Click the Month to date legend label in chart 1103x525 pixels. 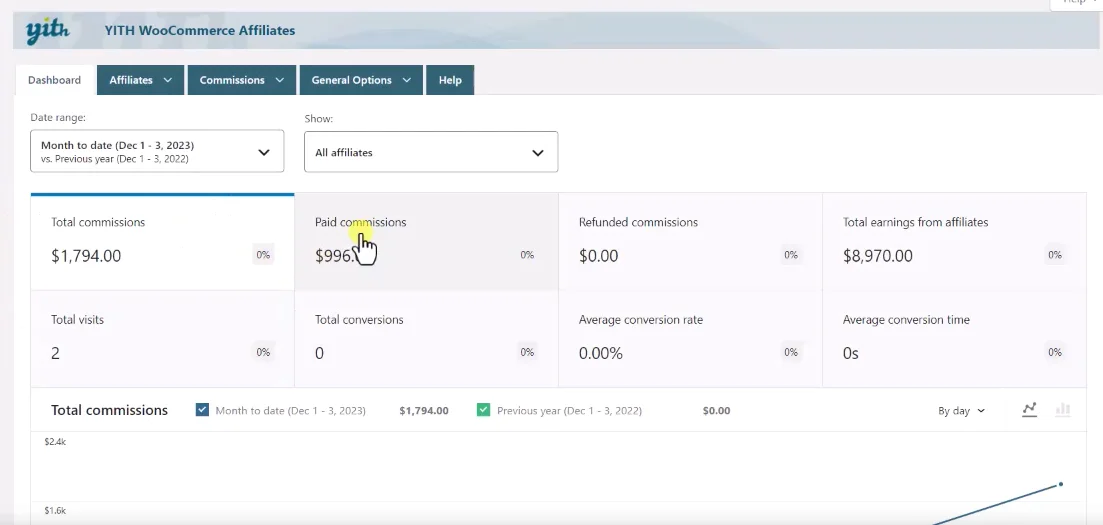click(291, 410)
